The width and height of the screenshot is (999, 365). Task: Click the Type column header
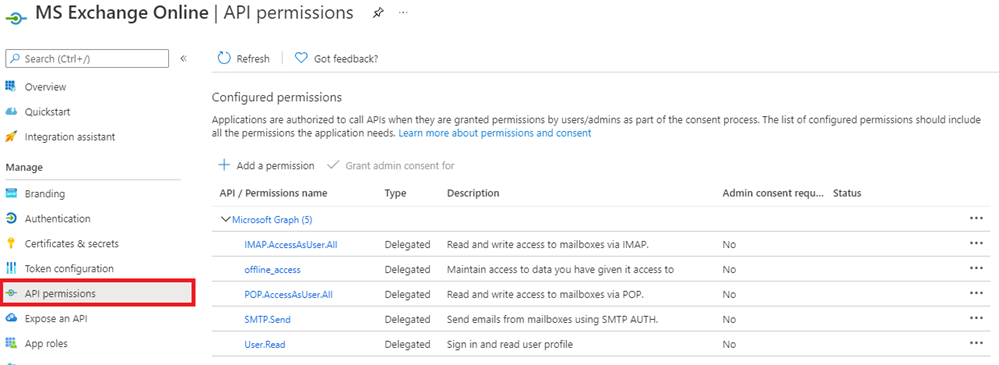point(395,193)
